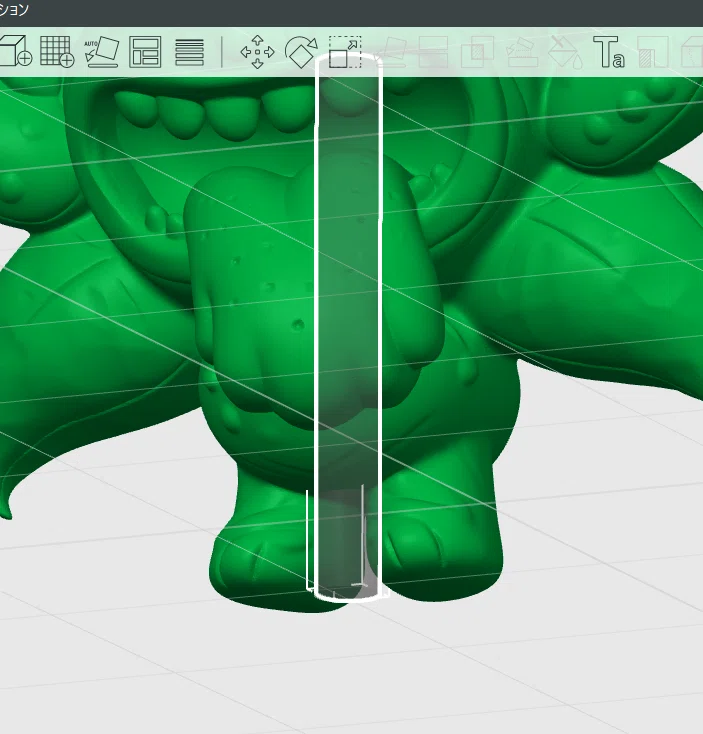Select the Color painting tool
The height and width of the screenshot is (734, 703).
click(653, 51)
